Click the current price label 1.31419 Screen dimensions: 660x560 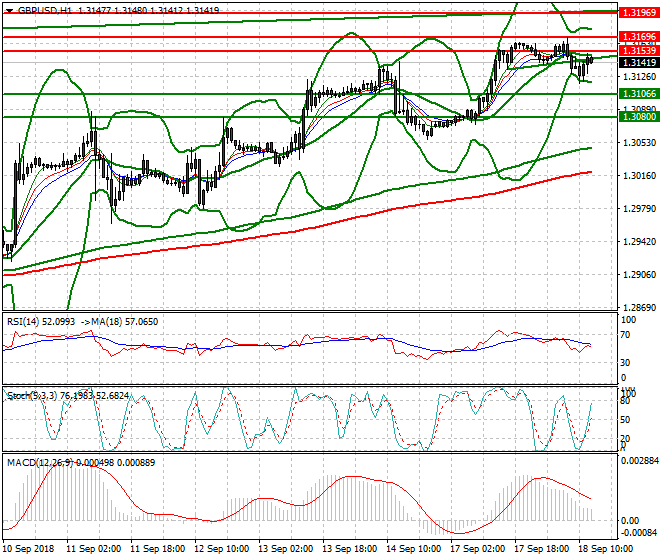pos(639,62)
